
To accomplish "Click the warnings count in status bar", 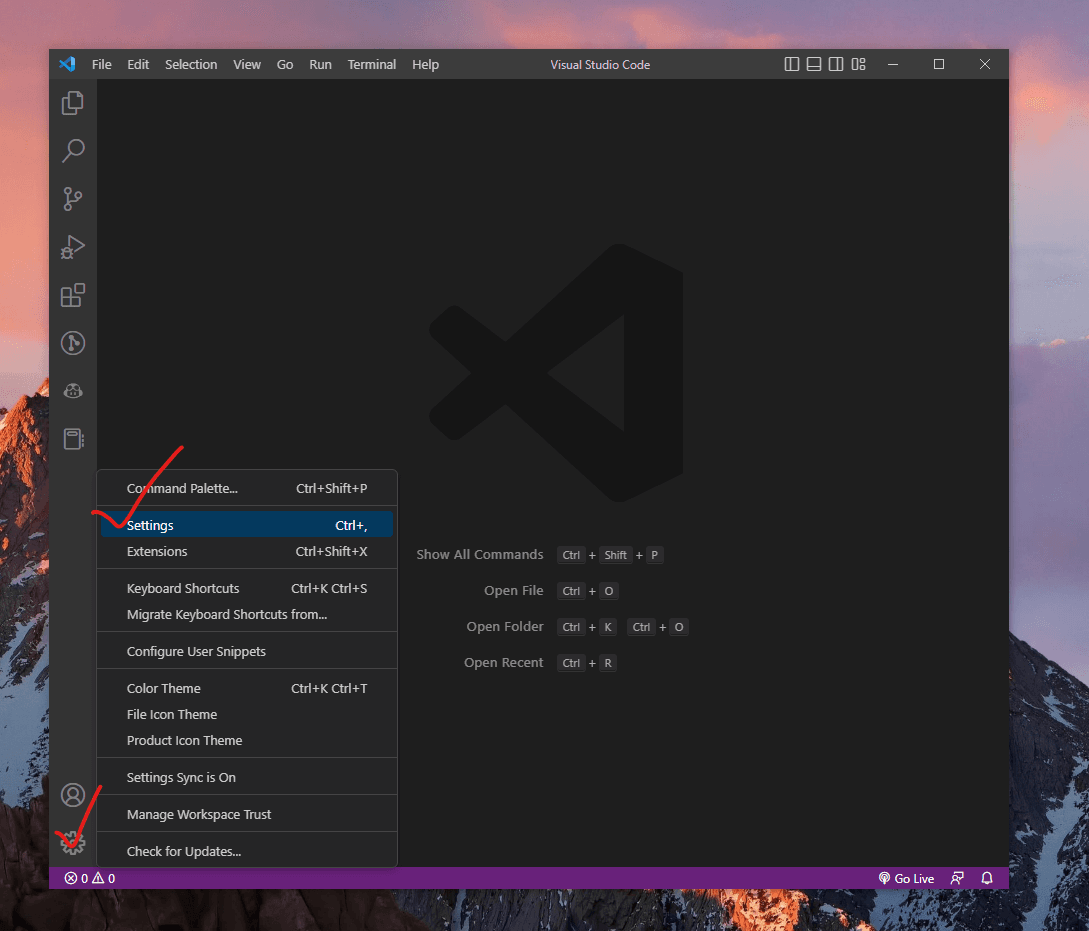I will [x=104, y=878].
